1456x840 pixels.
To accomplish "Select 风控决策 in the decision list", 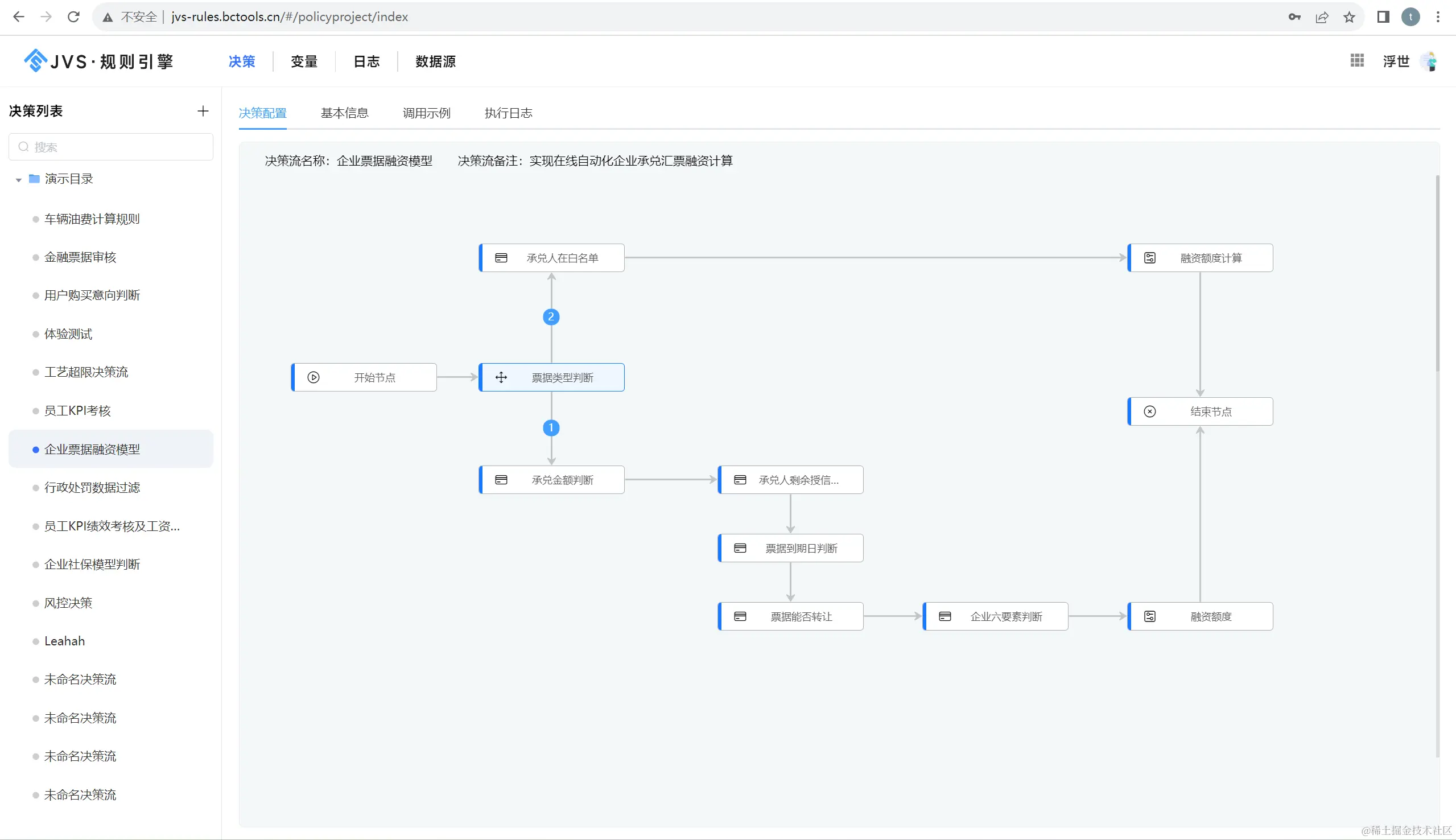I will (68, 603).
